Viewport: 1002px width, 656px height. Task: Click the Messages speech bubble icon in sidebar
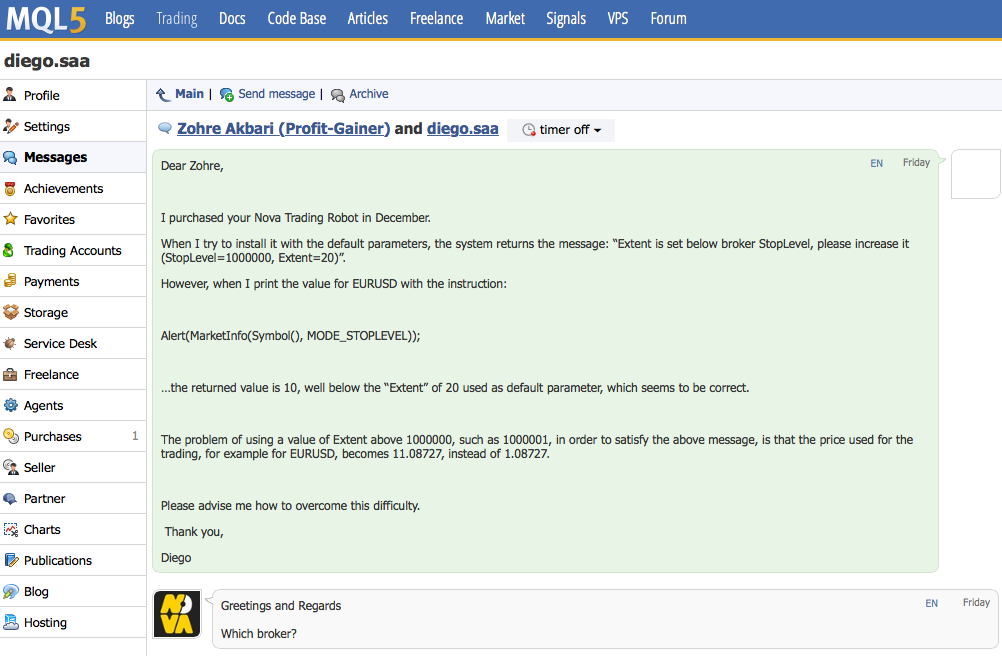10,157
